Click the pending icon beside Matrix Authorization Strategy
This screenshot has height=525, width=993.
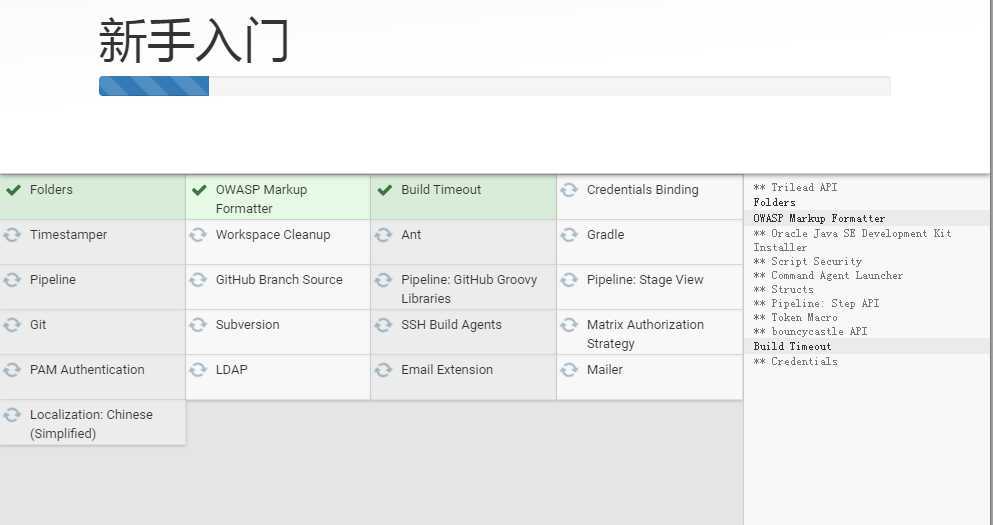(x=569, y=324)
